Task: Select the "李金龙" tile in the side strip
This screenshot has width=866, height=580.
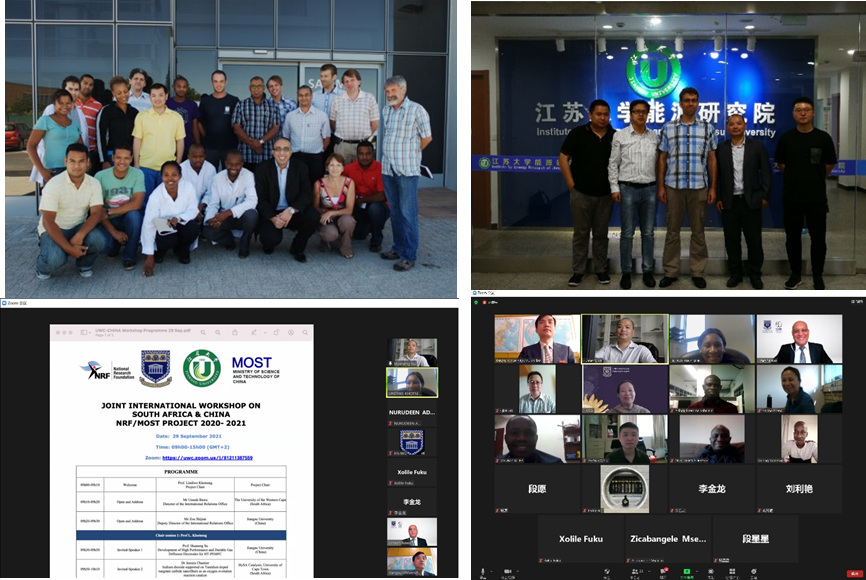Action: pos(412,502)
